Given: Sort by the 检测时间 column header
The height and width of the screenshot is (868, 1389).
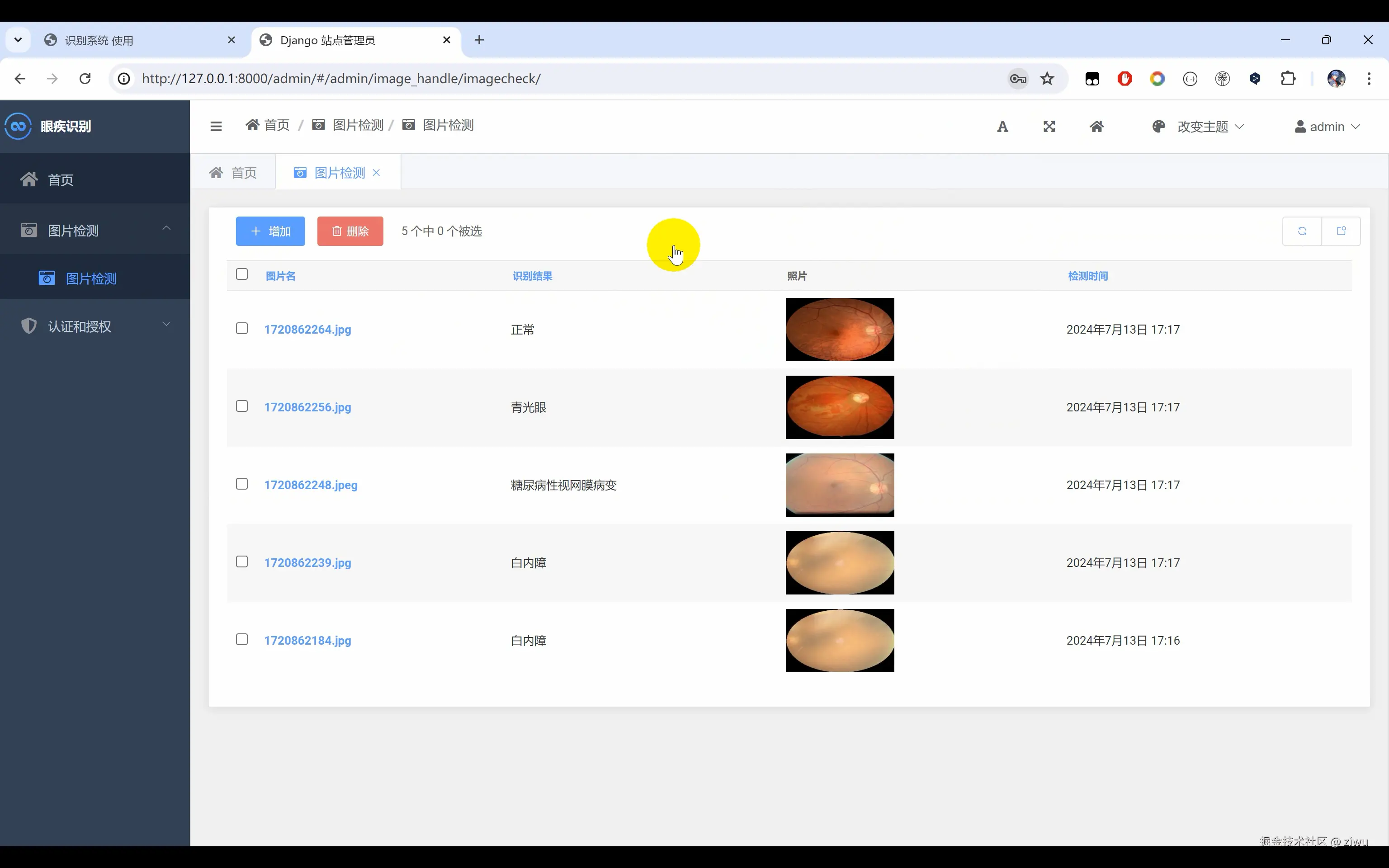Looking at the screenshot, I should (x=1088, y=276).
